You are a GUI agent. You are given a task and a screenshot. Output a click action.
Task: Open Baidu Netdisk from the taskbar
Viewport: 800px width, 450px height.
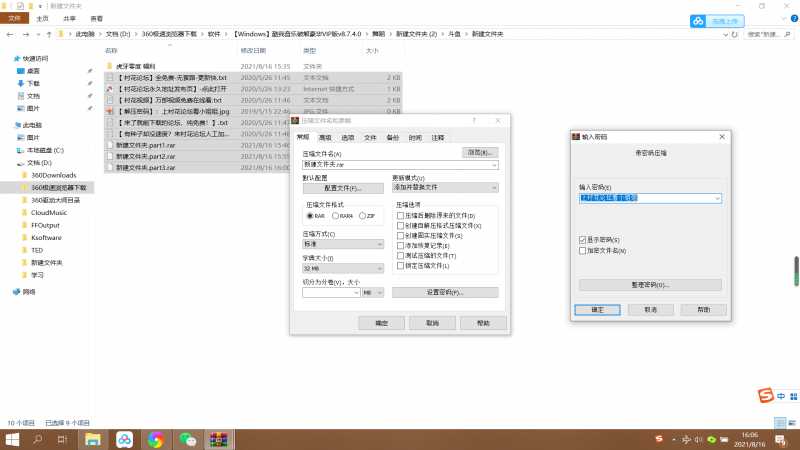(125, 439)
